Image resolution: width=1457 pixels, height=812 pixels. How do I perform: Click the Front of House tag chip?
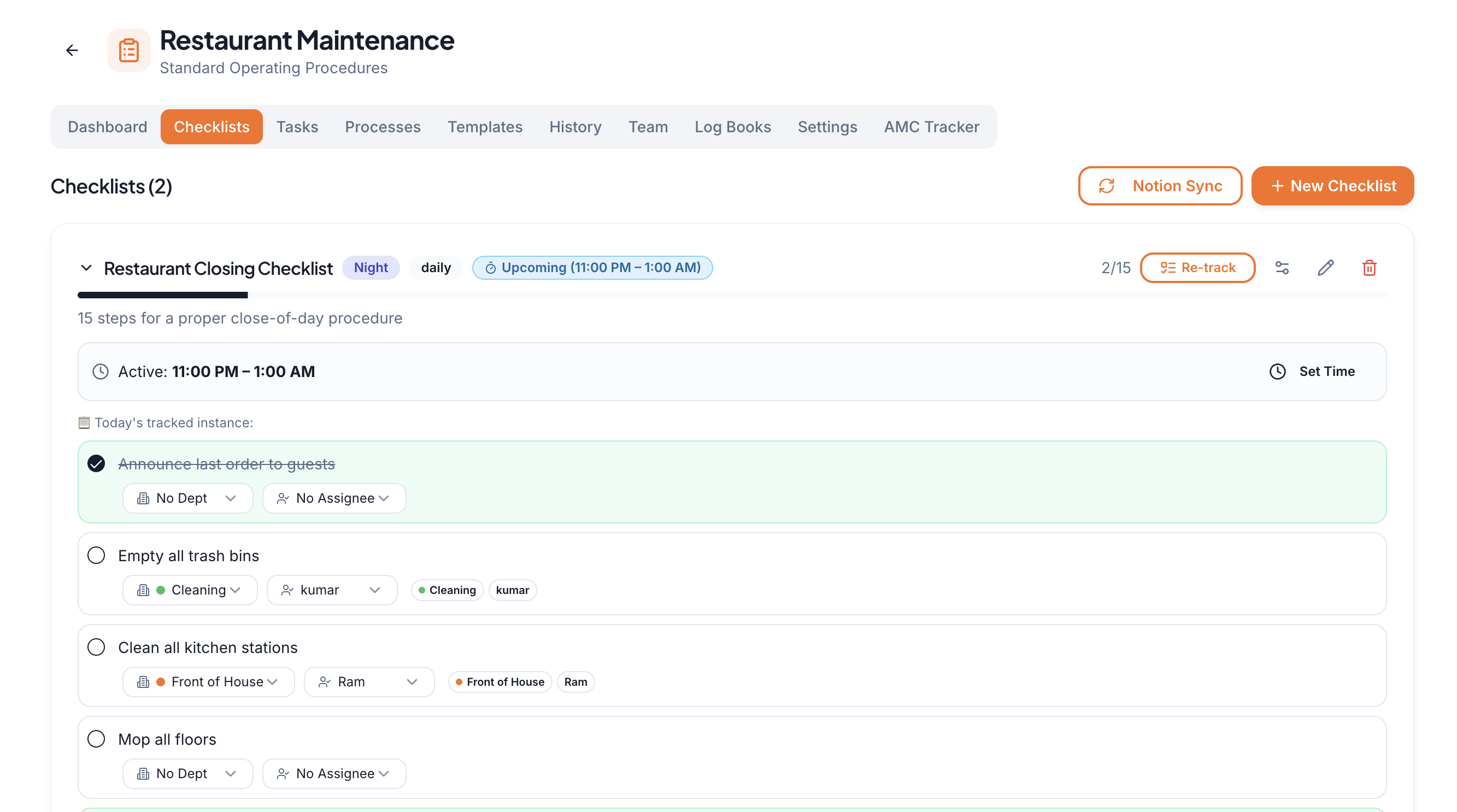coord(500,682)
